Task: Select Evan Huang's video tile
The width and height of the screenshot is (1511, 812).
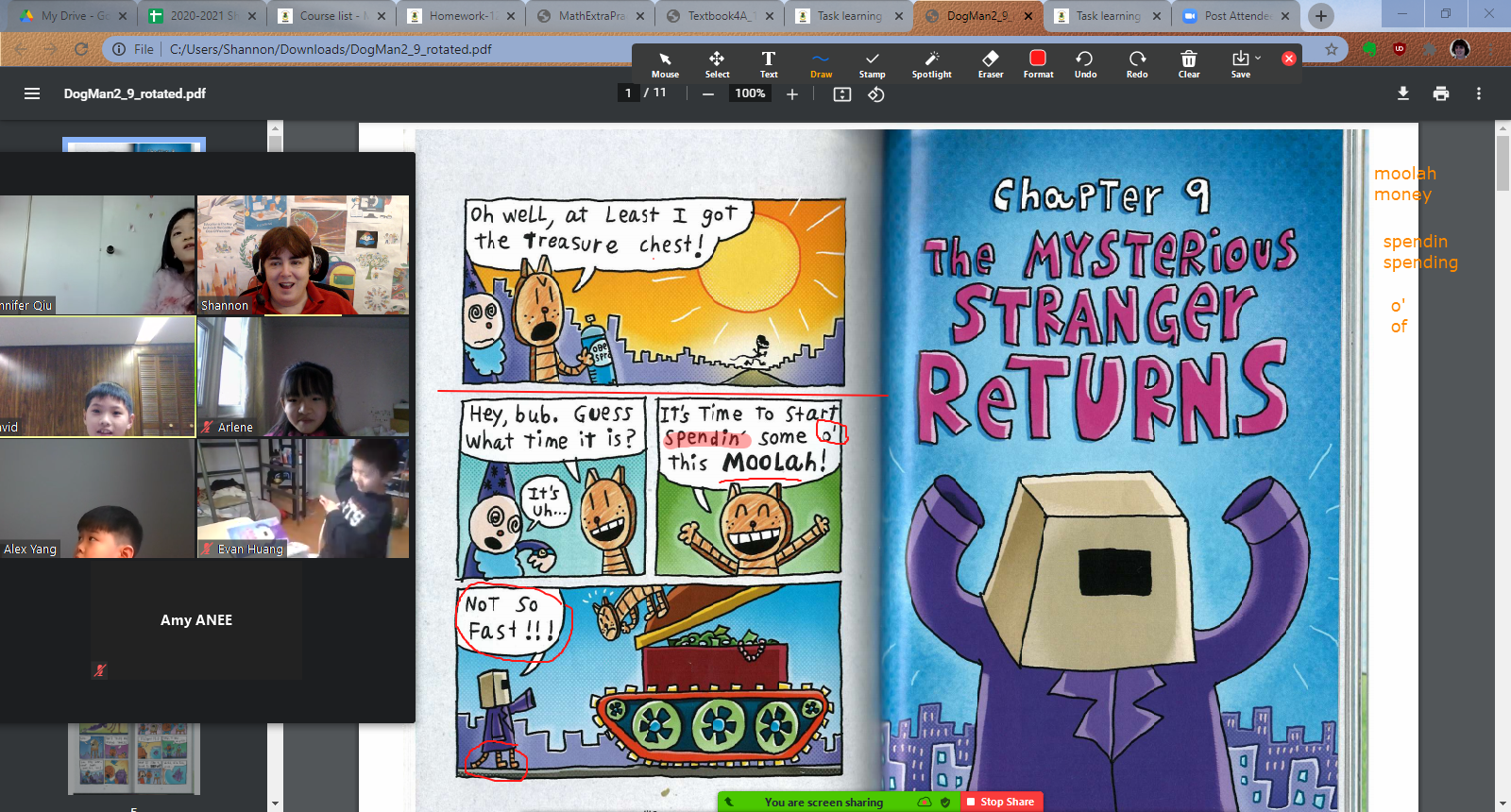Action: pos(303,499)
